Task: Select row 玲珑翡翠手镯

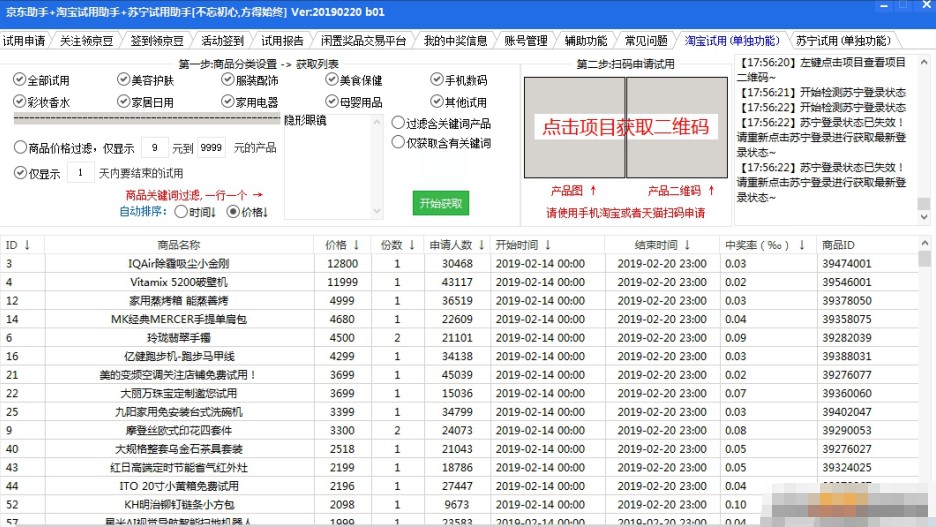Action: [459, 337]
